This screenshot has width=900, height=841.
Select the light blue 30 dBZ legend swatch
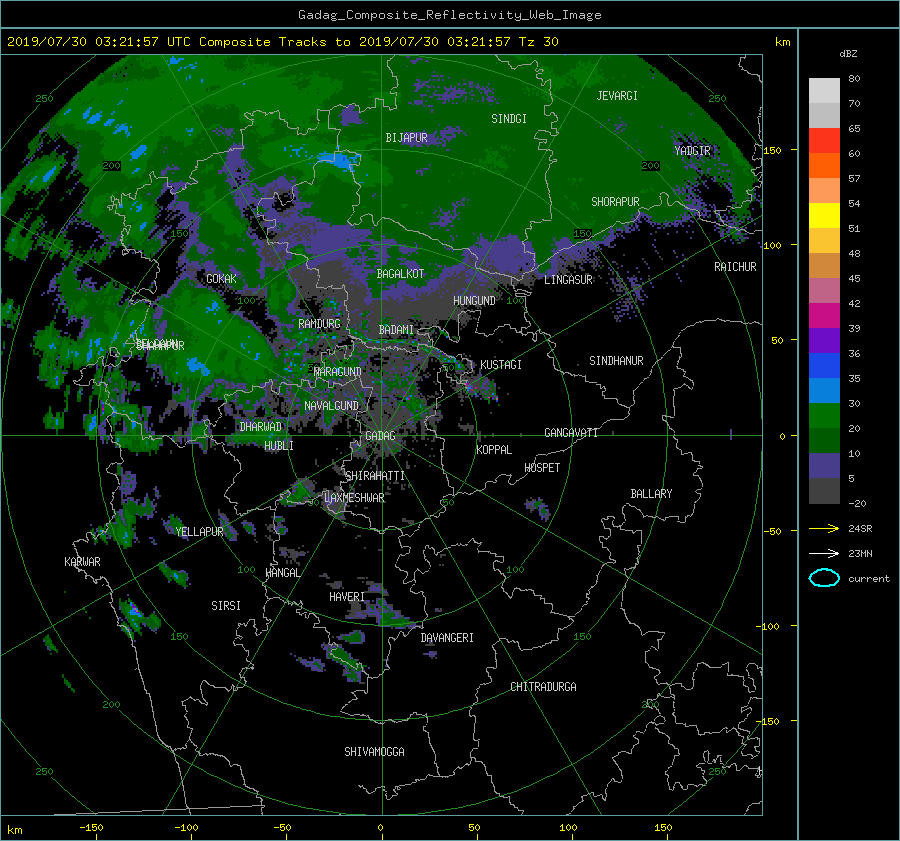pos(824,390)
